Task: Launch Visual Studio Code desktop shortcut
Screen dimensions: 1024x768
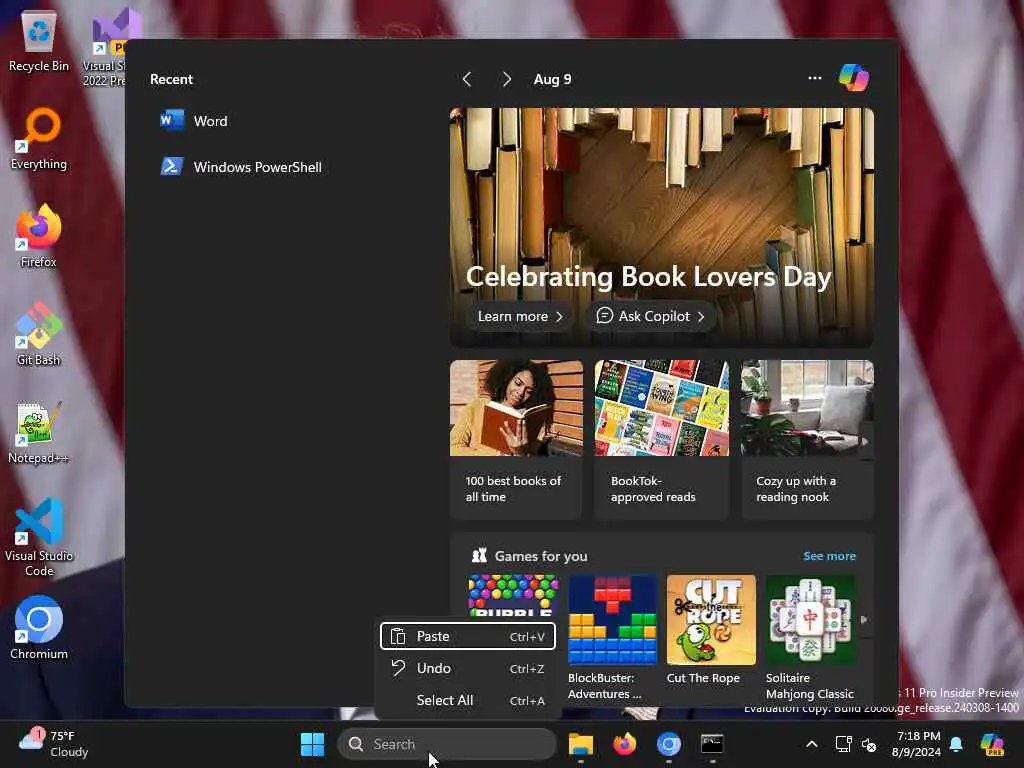Action: (x=39, y=537)
